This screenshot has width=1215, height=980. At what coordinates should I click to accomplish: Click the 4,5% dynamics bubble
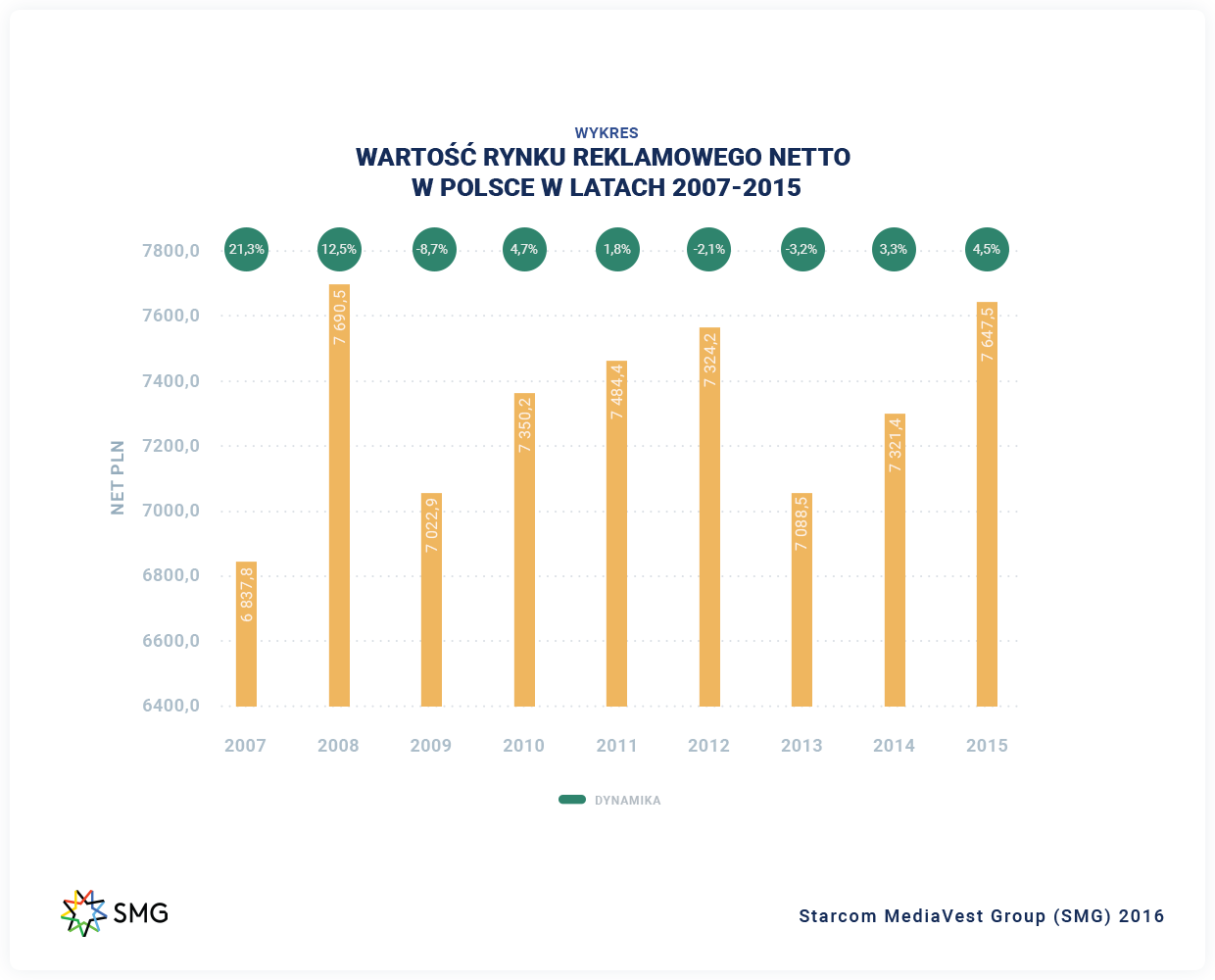click(x=987, y=249)
